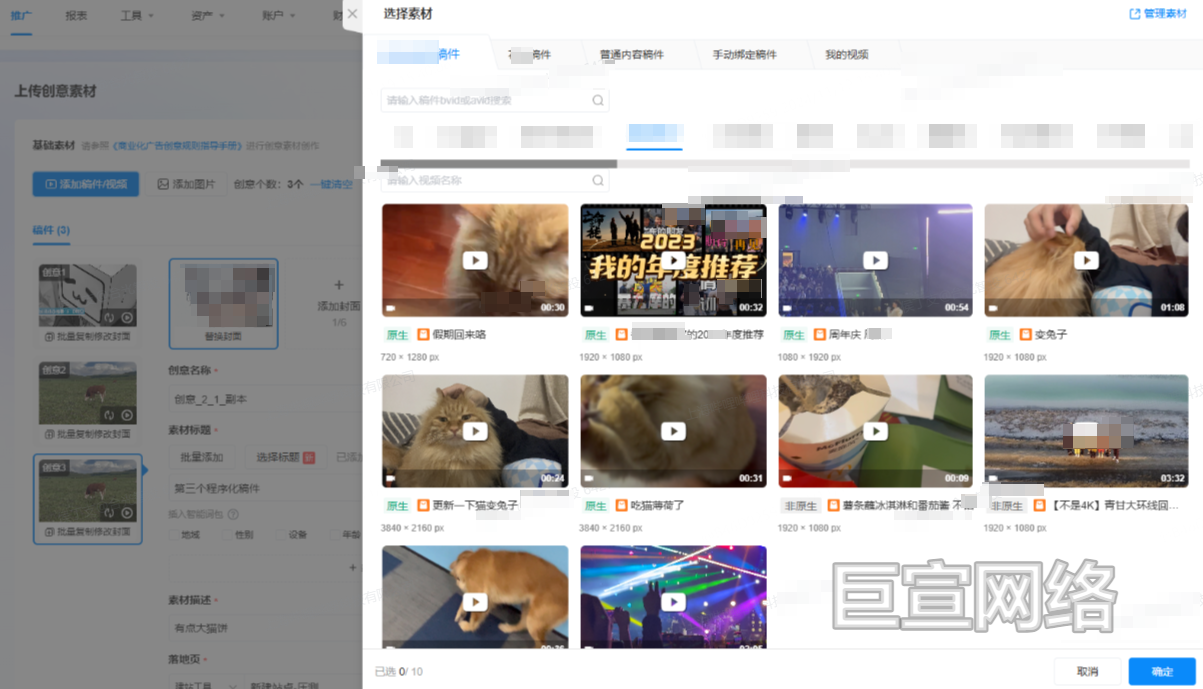Play the 更新一下猫变兔子 video
The height and width of the screenshot is (689, 1203).
(475, 431)
